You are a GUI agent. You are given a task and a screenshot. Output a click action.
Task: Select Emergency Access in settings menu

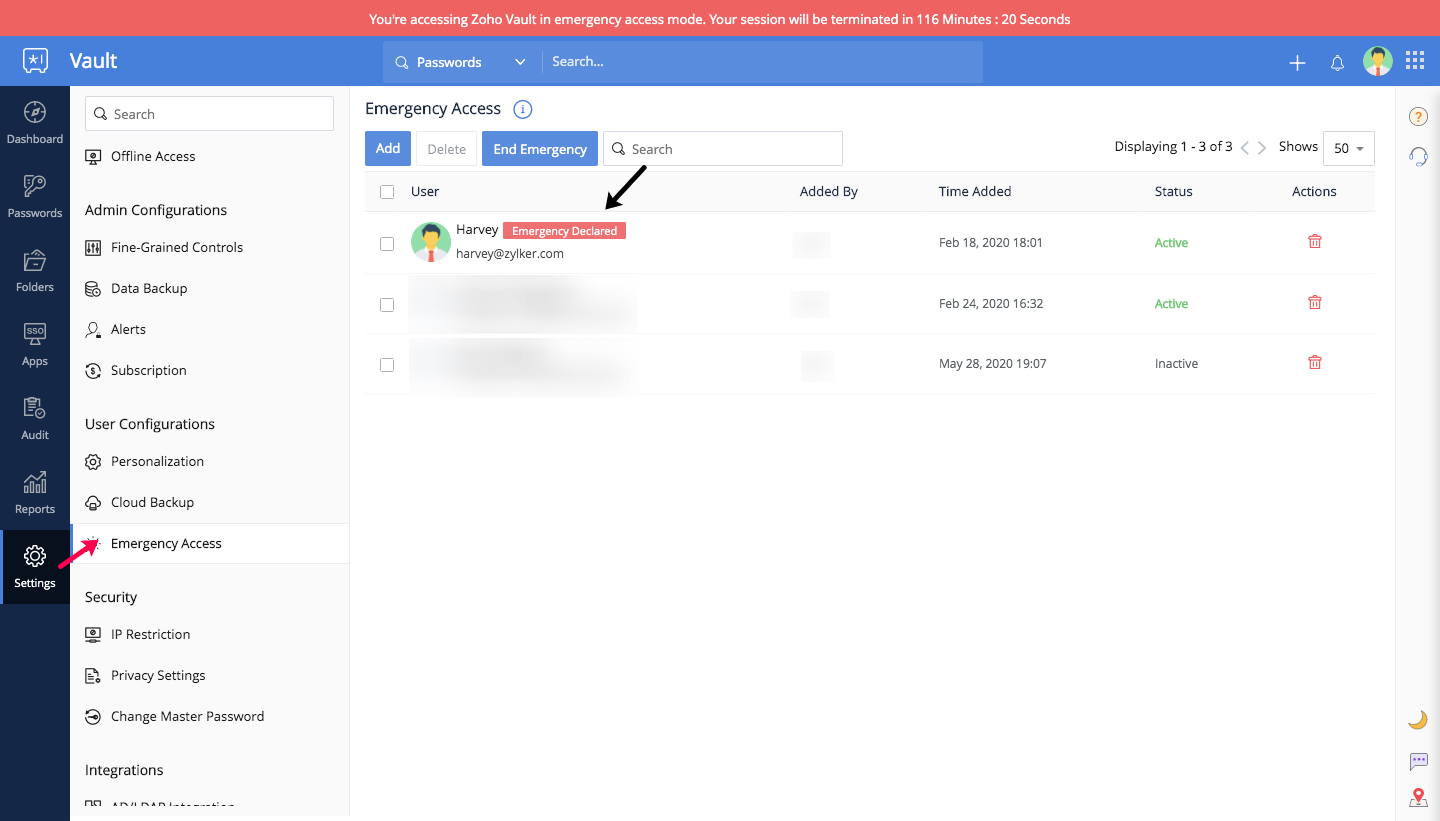pos(210,544)
